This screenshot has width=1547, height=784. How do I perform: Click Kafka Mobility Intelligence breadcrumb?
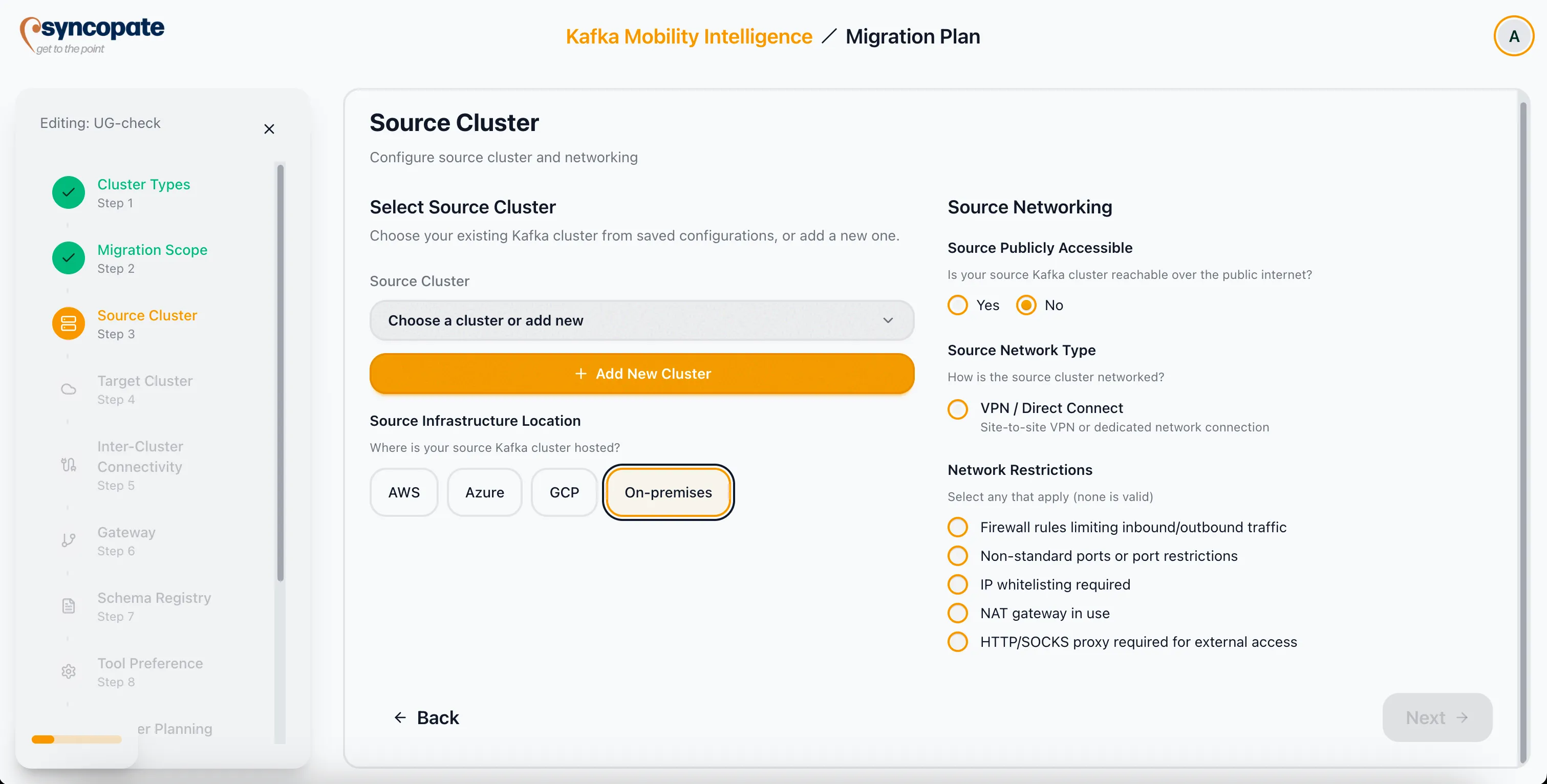(688, 36)
